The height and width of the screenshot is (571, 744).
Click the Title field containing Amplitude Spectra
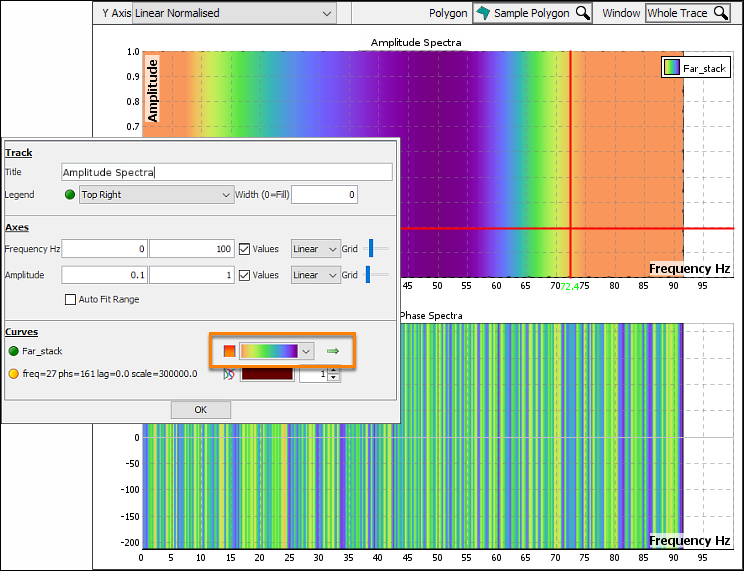click(227, 172)
